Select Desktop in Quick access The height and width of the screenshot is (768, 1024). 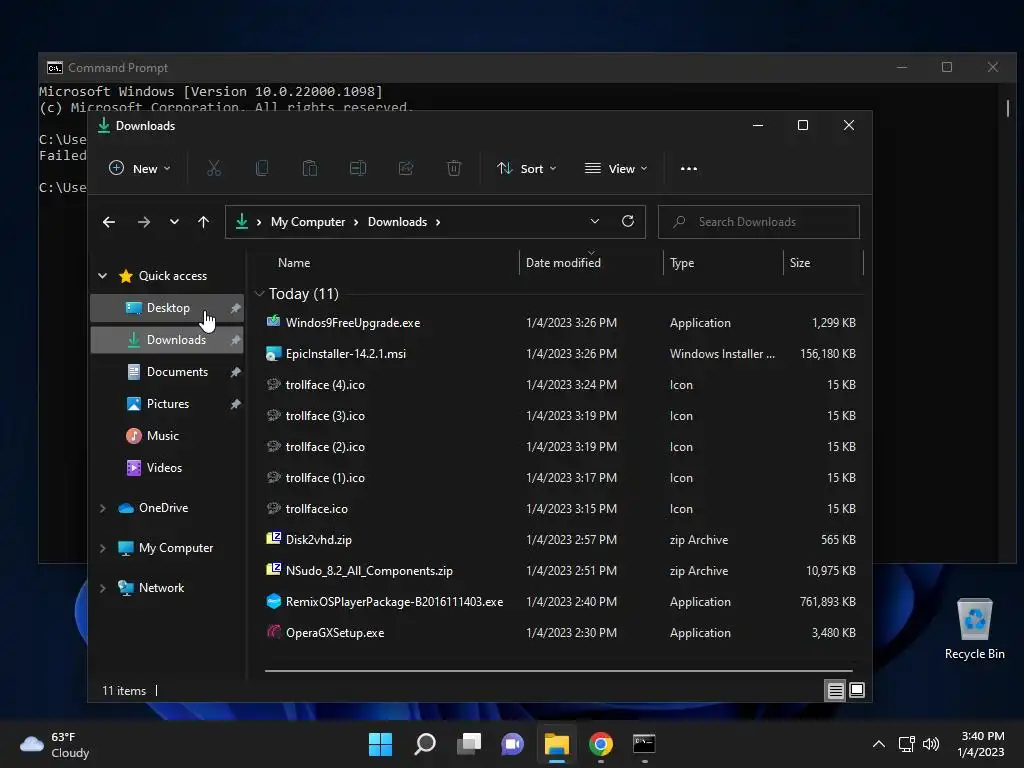pos(167,308)
